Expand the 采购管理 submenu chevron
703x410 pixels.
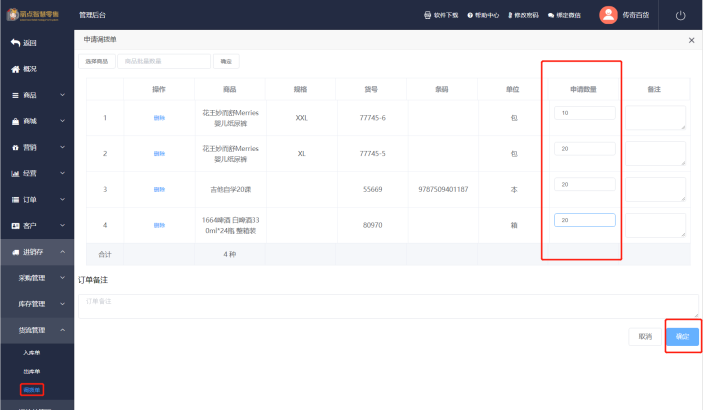pos(62,278)
